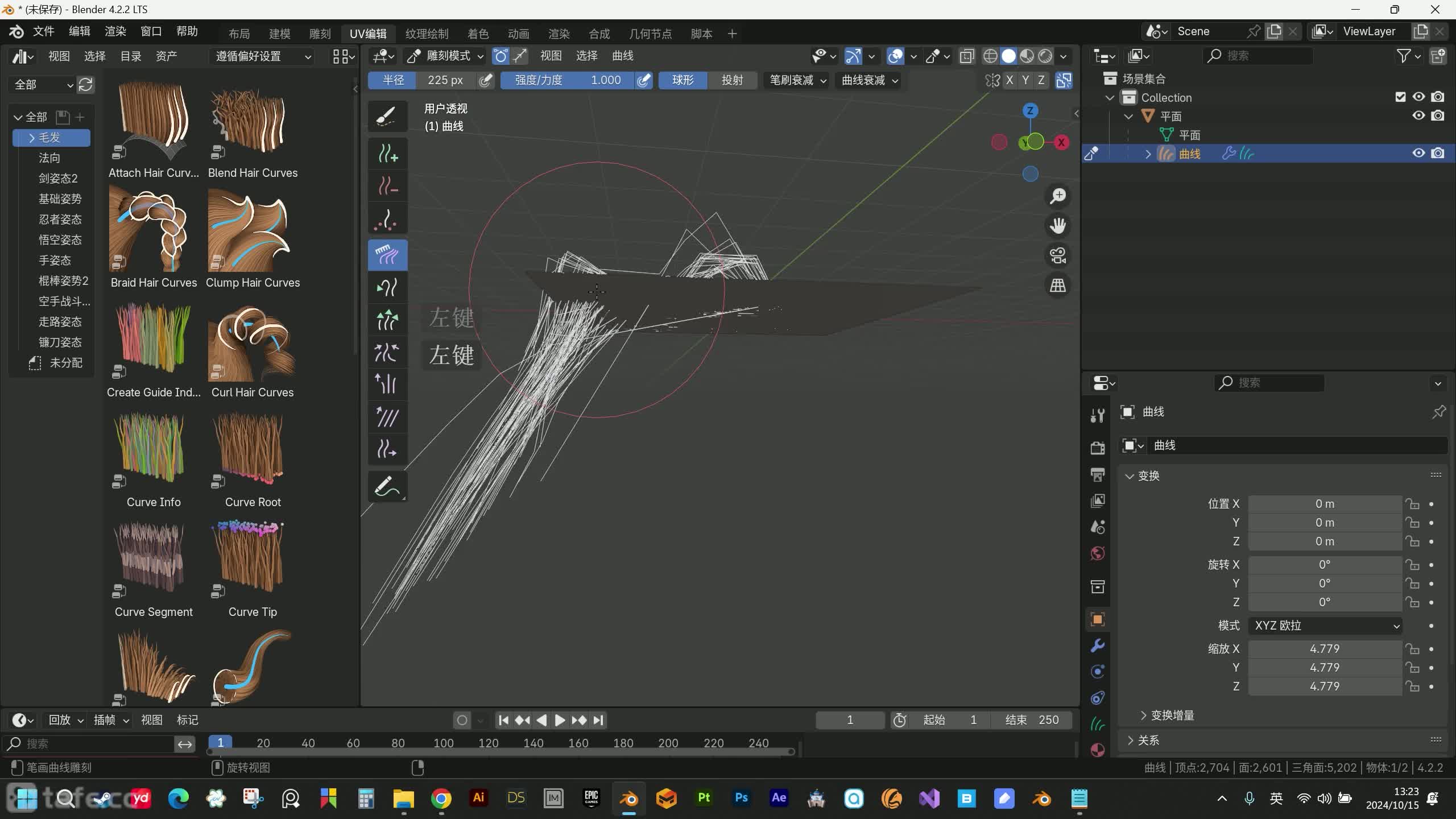The width and height of the screenshot is (1456, 819).
Task: Select the Snake Hook sculpt tool
Action: tap(387, 287)
